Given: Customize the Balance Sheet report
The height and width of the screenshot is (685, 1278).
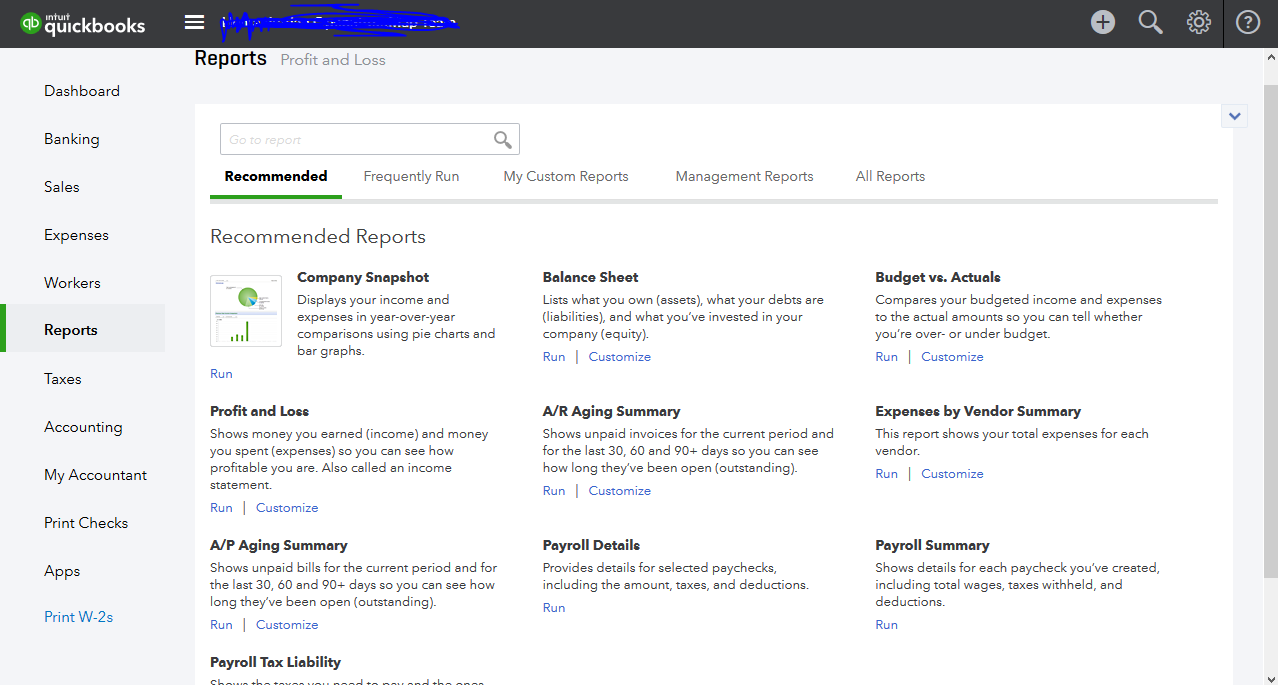Looking at the screenshot, I should [620, 357].
